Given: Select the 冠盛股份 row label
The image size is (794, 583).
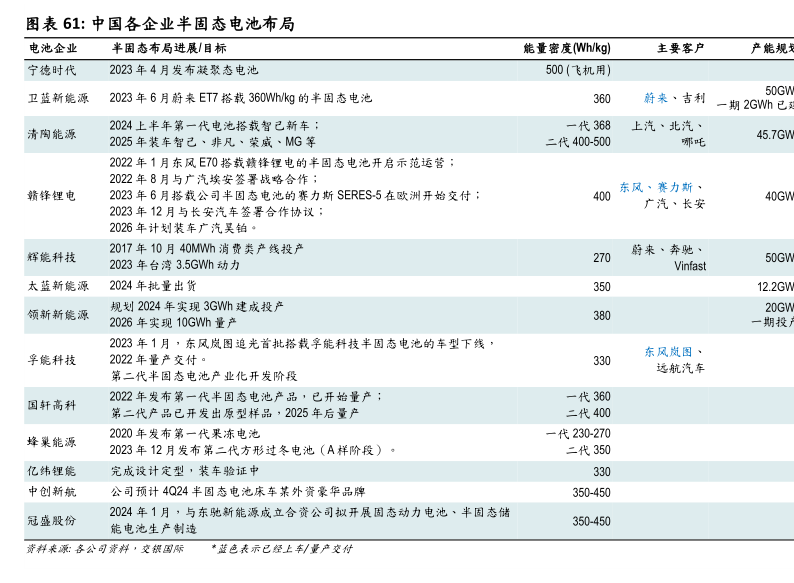Looking at the screenshot, I should coord(52,520).
